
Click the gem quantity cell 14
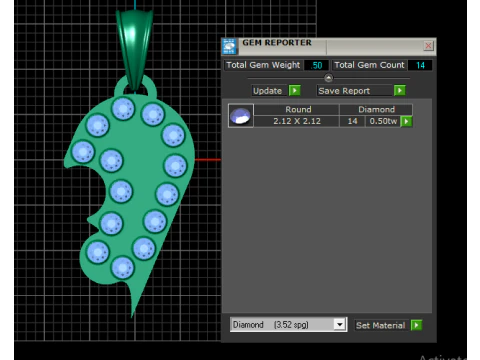pos(352,121)
